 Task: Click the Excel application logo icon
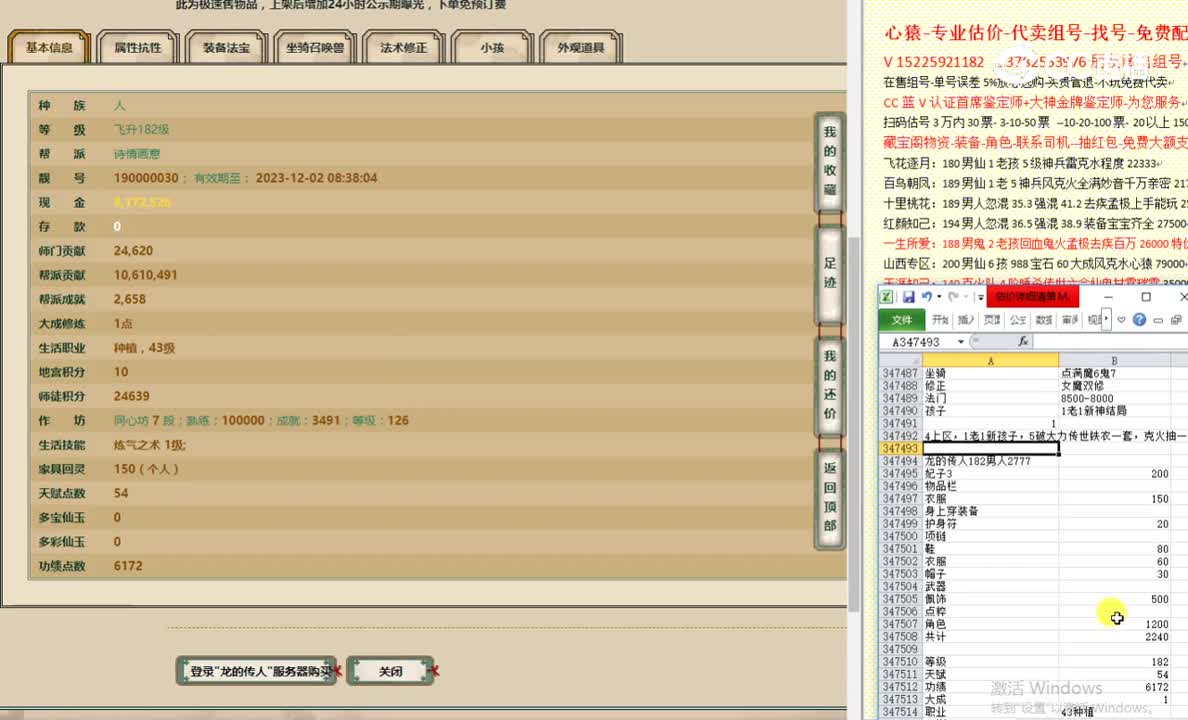tap(887, 297)
